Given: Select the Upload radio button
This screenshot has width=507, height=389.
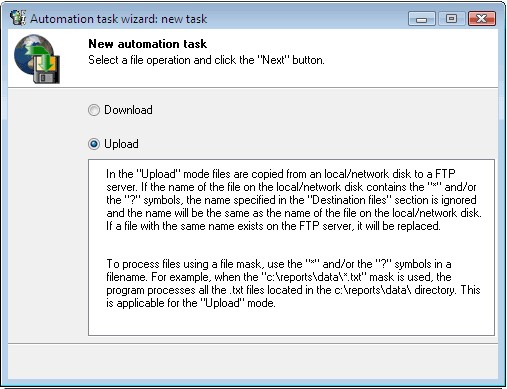Looking at the screenshot, I should tap(94, 144).
